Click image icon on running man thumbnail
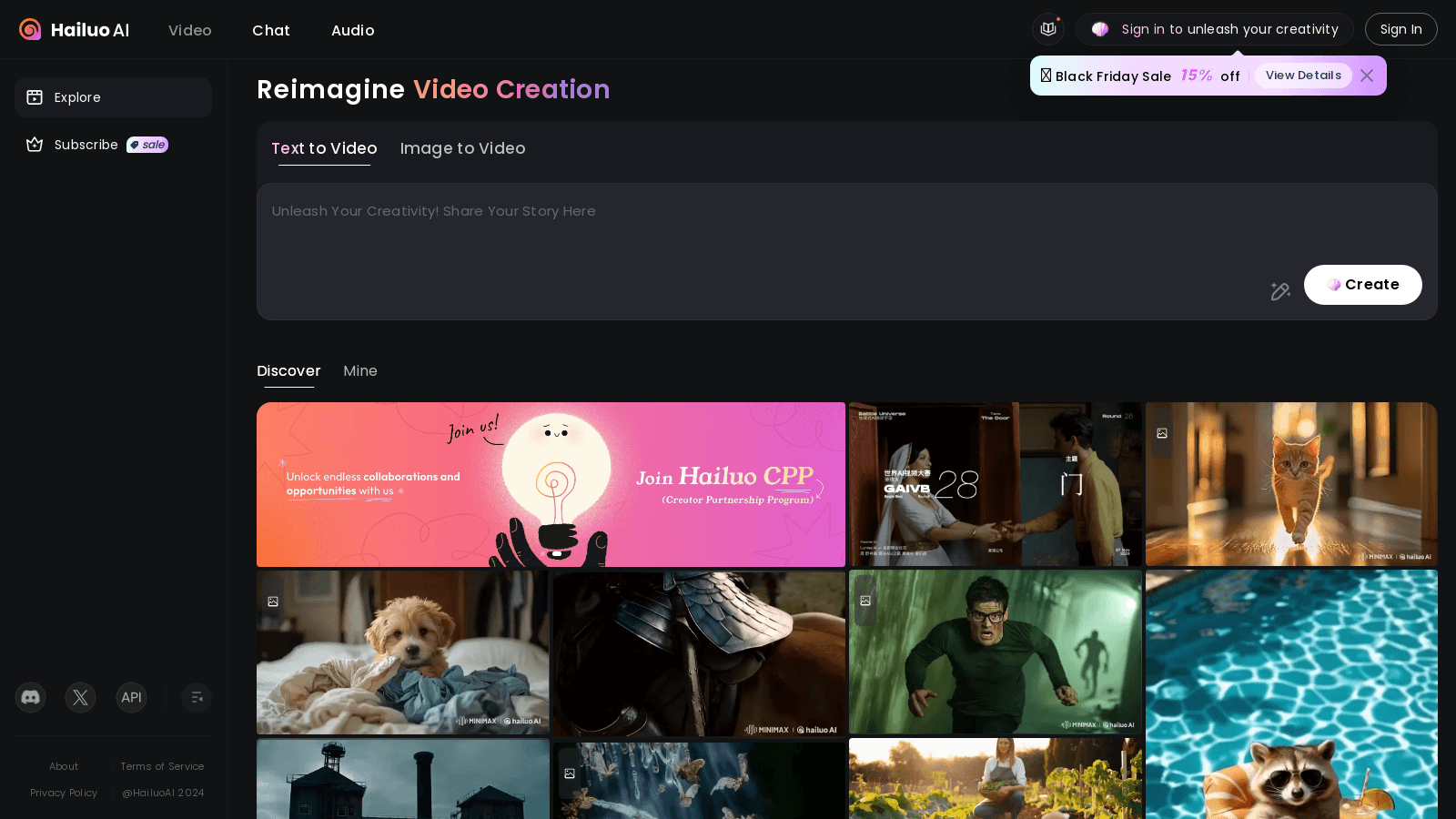1456x819 pixels. (x=865, y=601)
